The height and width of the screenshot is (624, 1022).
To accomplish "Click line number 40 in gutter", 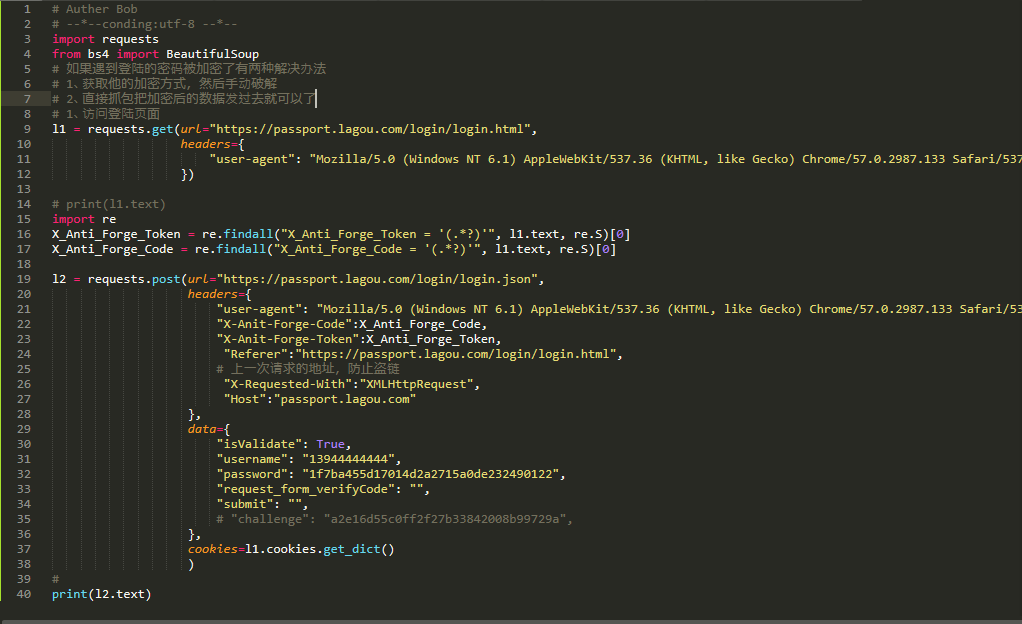I will tap(23, 594).
